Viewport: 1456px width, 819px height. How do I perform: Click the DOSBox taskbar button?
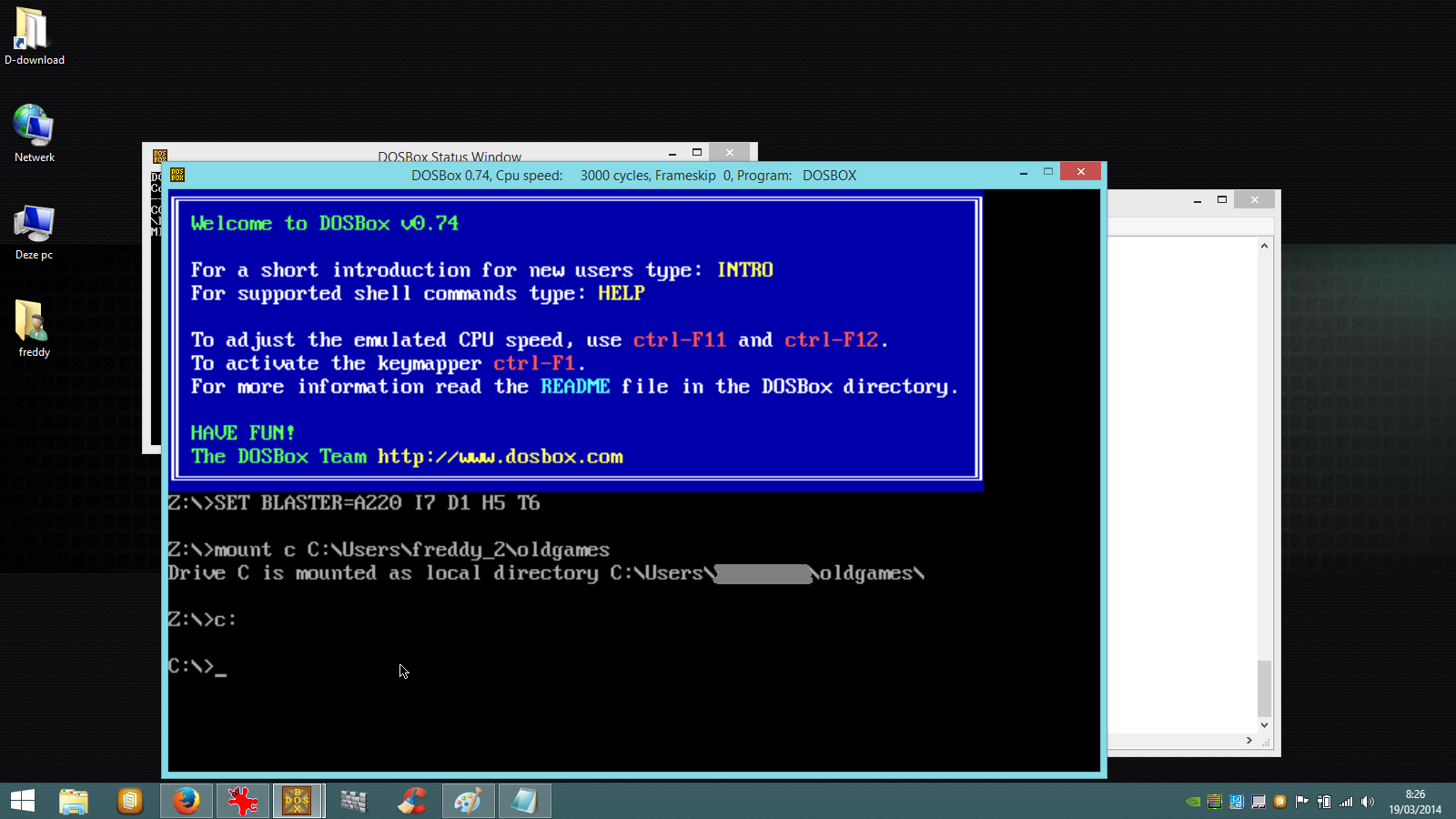(x=298, y=801)
